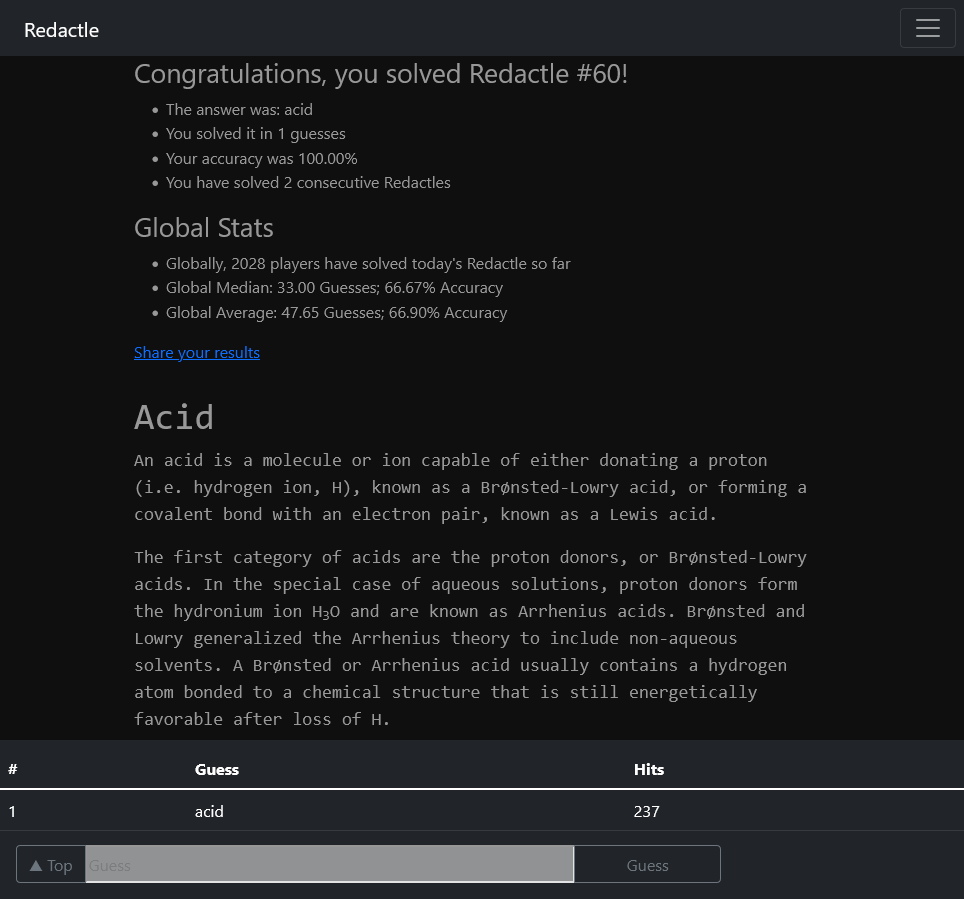Click the Acid article title
This screenshot has height=899, width=964.
click(174, 417)
